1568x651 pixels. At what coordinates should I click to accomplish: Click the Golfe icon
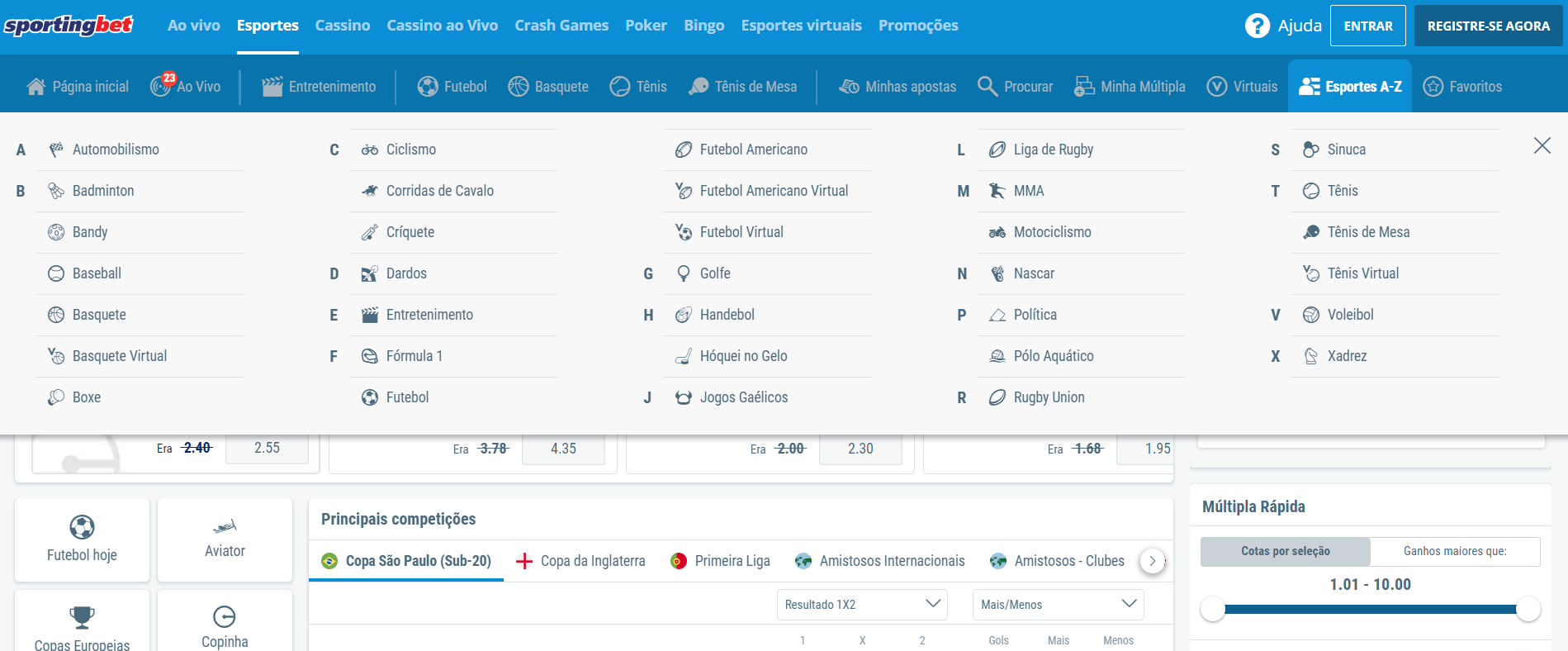(x=684, y=273)
